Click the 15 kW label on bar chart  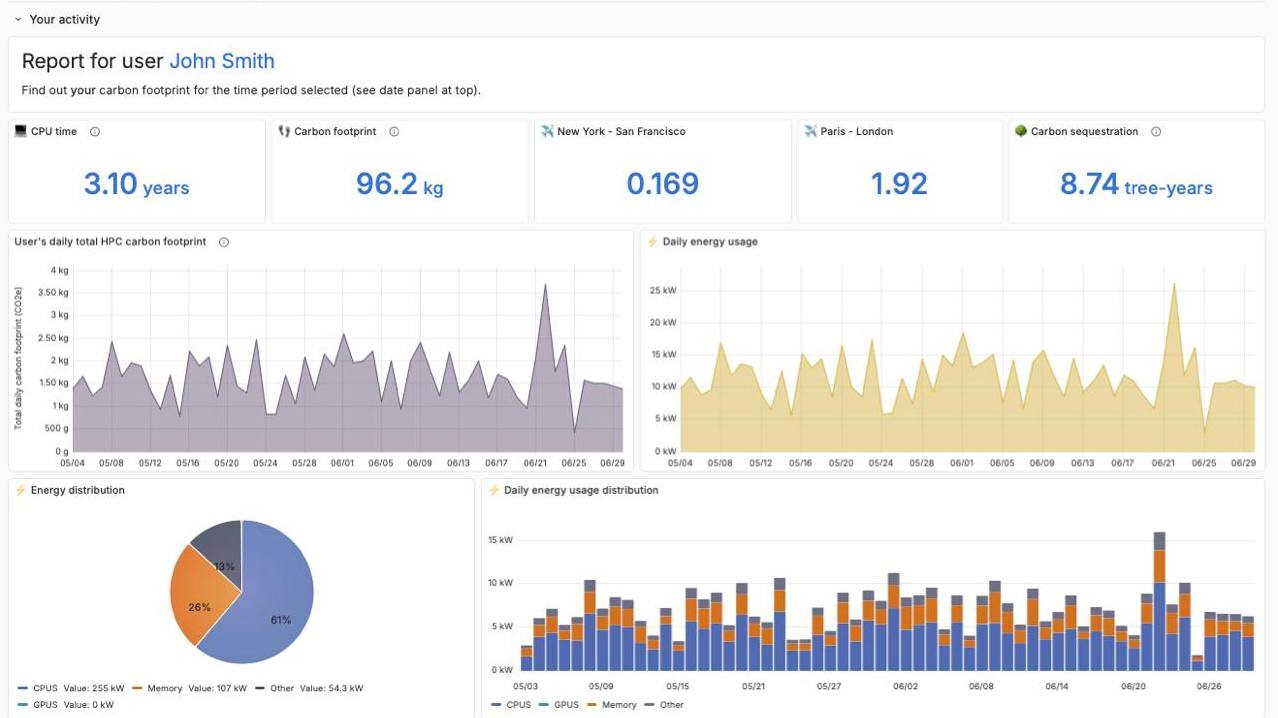tap(500, 540)
